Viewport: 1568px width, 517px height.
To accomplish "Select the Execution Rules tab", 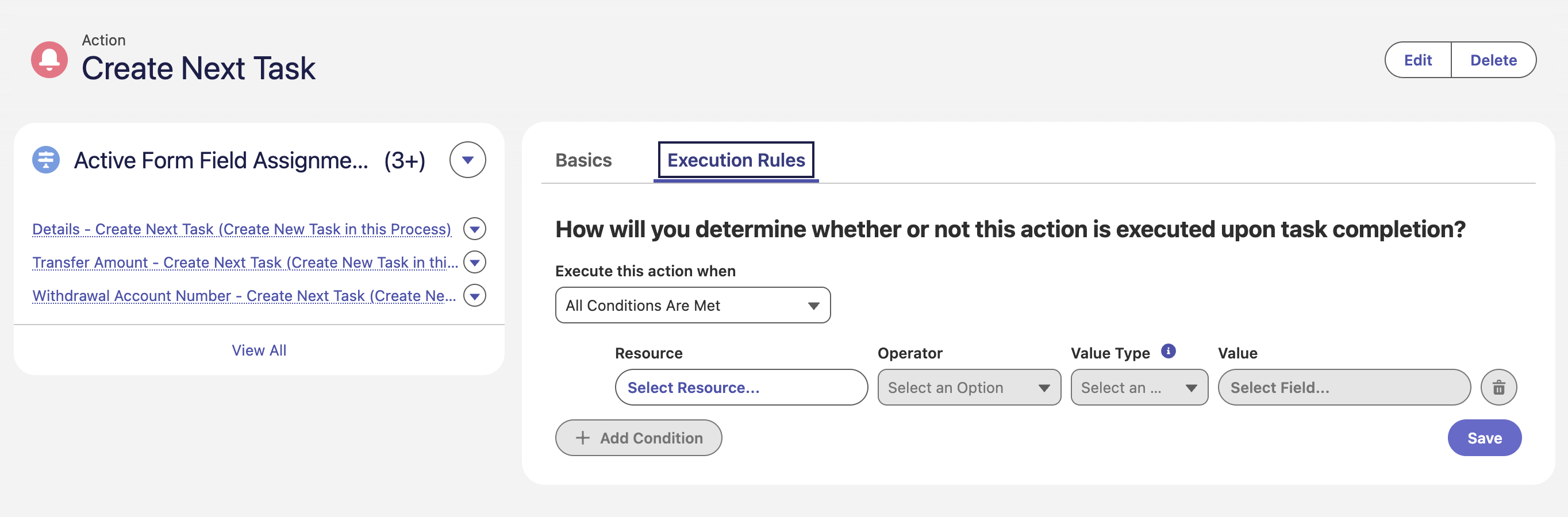I will (736, 160).
